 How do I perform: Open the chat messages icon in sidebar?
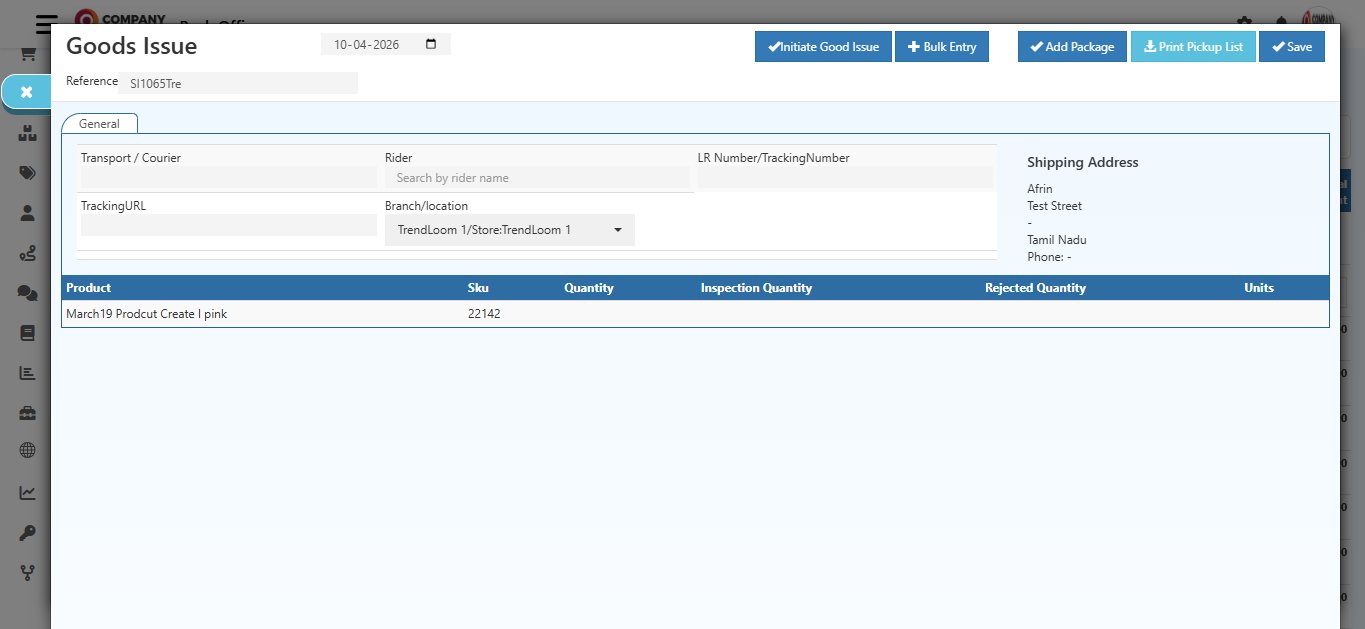26,292
